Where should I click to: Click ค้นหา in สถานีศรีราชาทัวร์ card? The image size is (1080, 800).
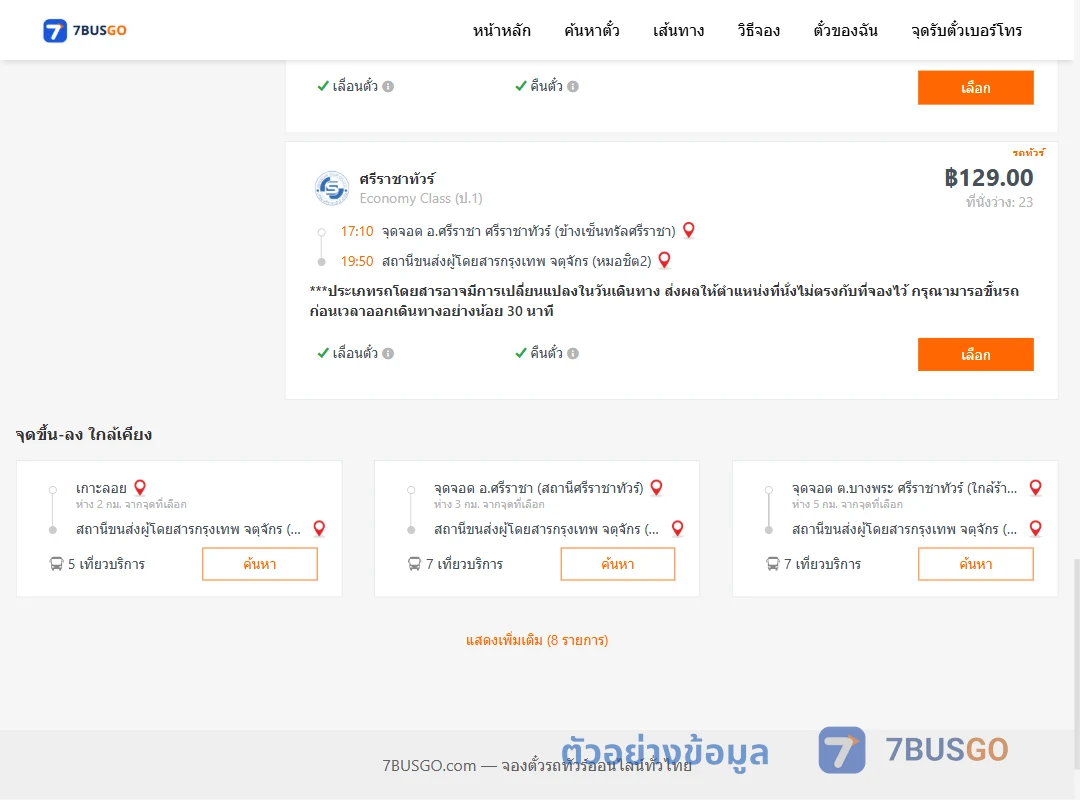(618, 564)
